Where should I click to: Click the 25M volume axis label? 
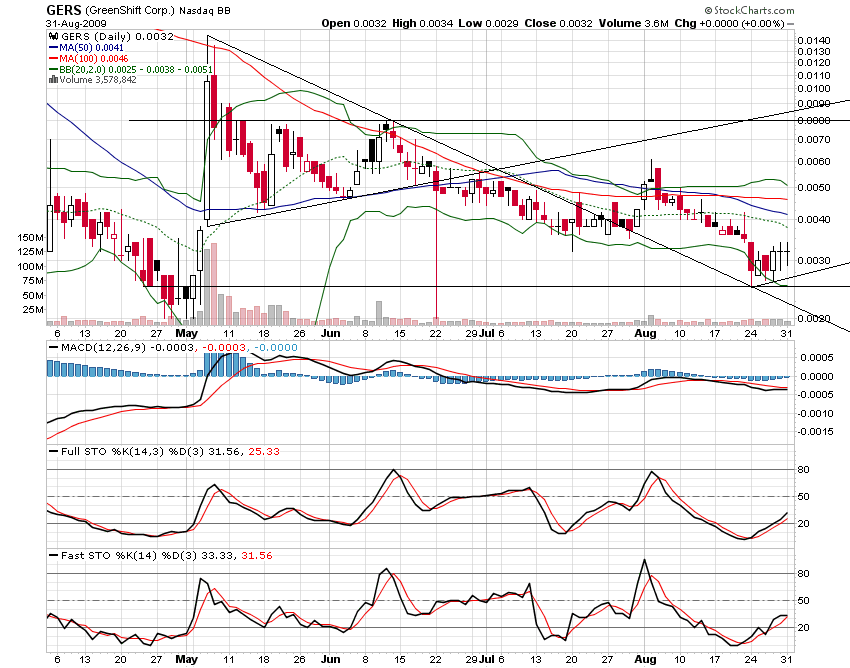33,310
